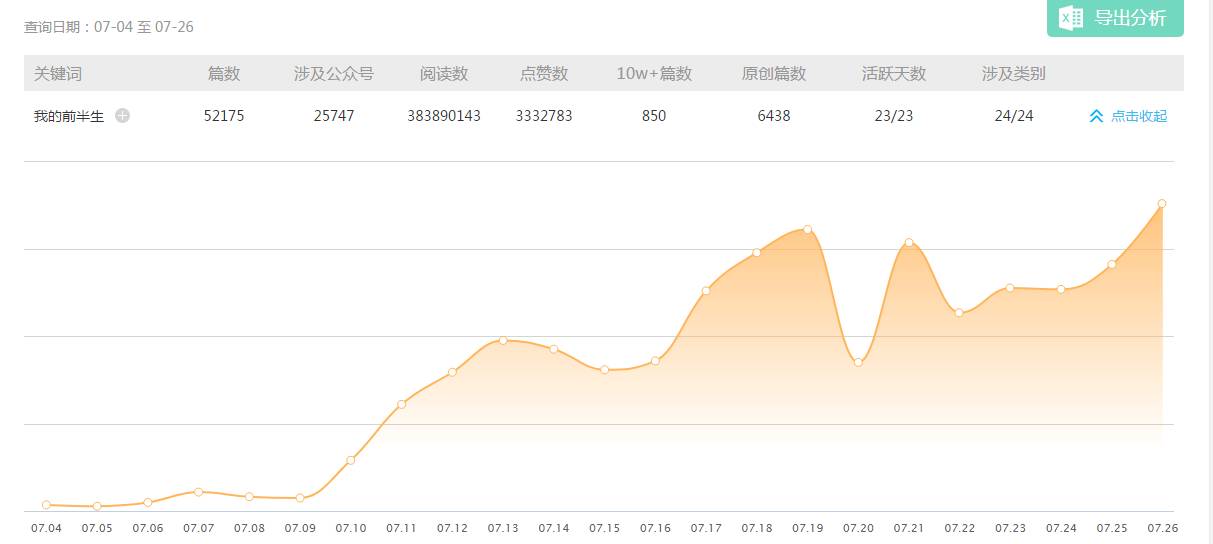The width and height of the screenshot is (1213, 544).
Task: Click the 点赞数 column header
Action: (544, 74)
